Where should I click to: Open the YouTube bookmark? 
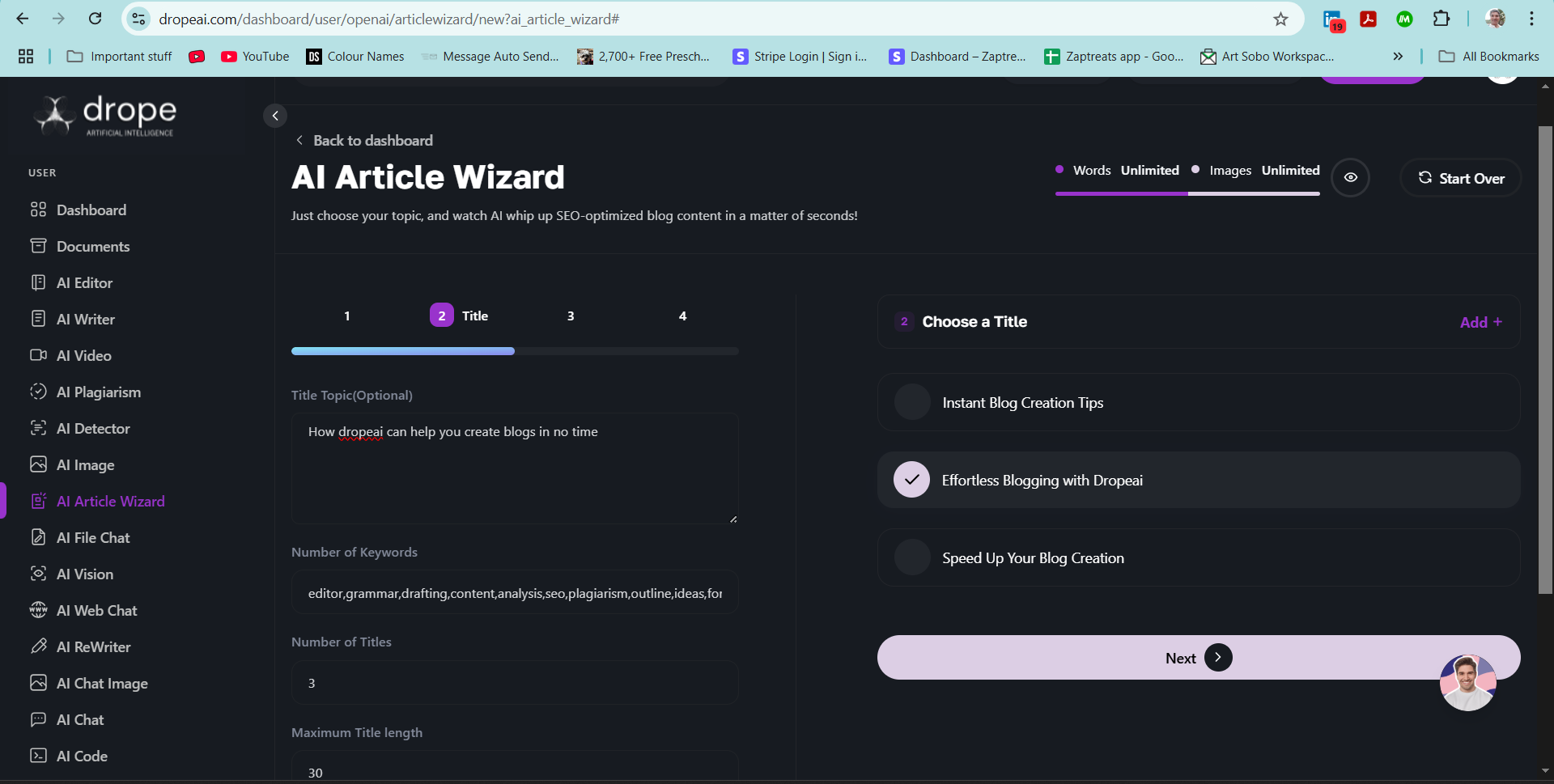pyautogui.click(x=256, y=56)
